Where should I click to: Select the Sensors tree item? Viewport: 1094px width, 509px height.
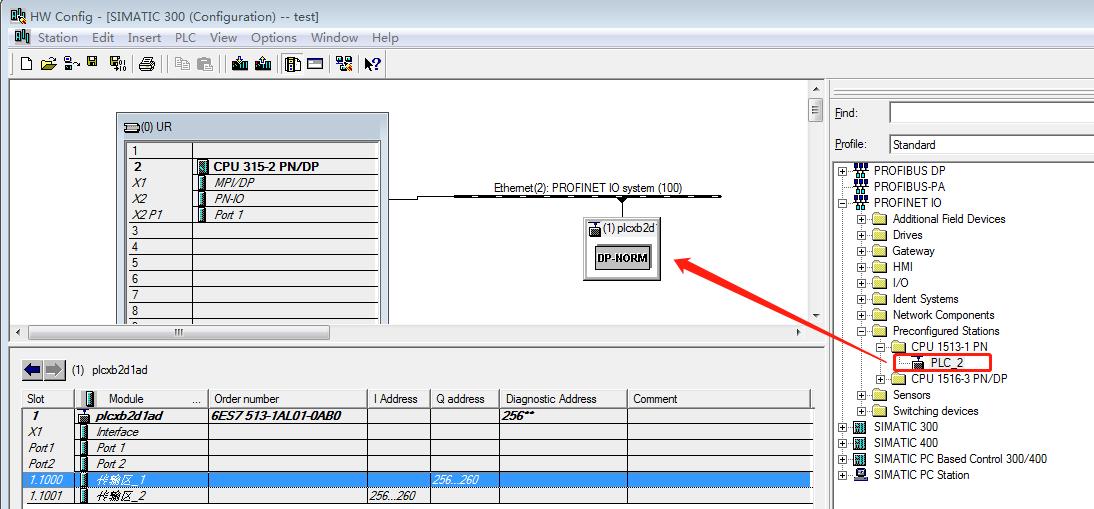(911, 395)
